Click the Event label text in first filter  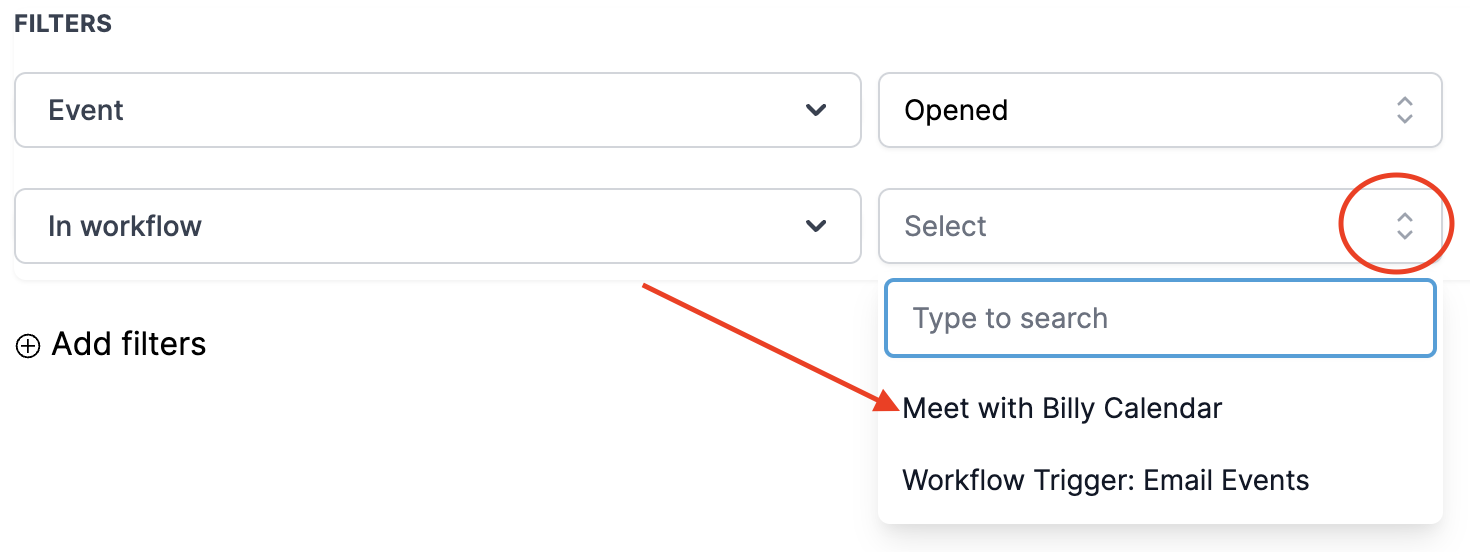pyautogui.click(x=86, y=110)
